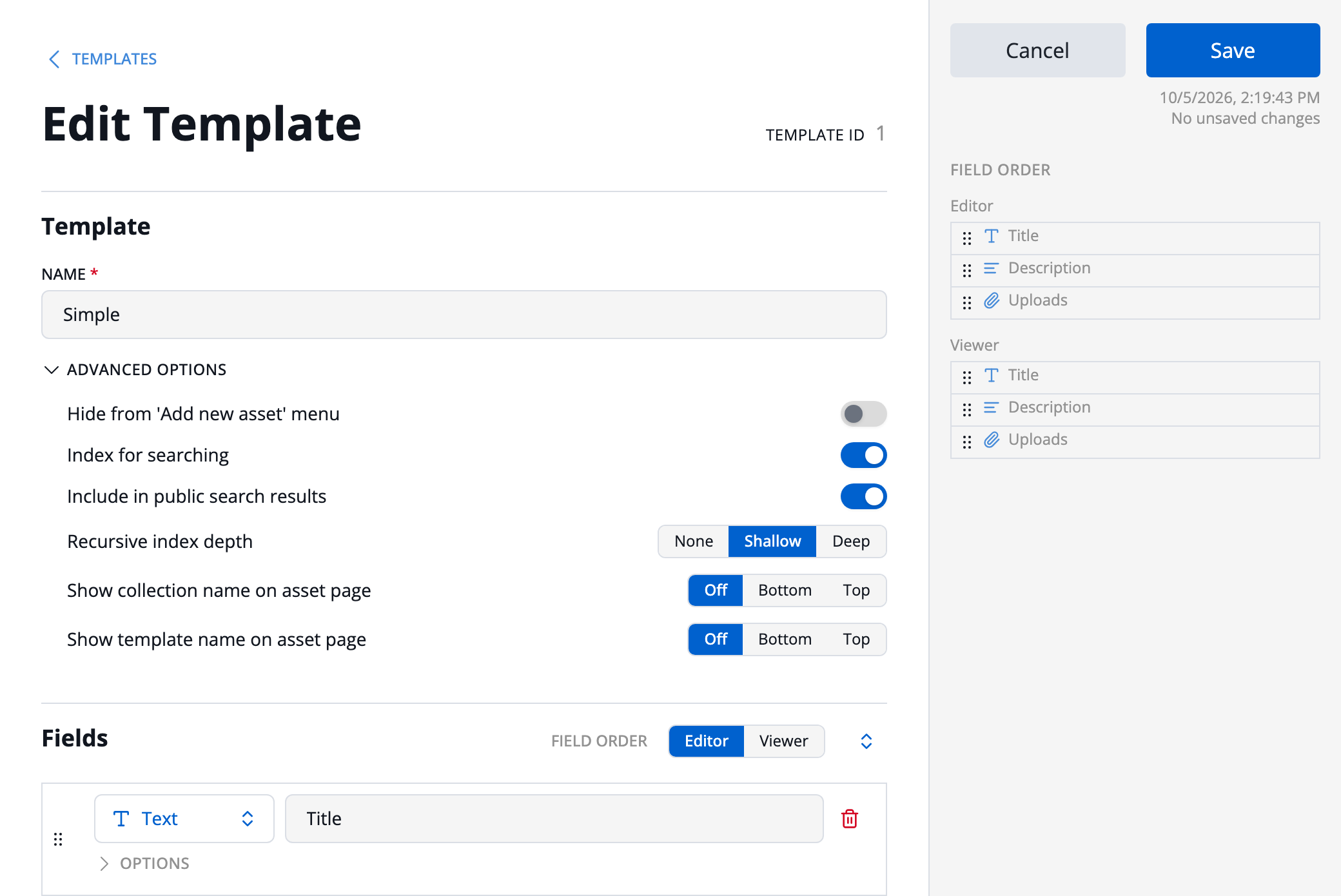Click expand/collapse all fields arrows icon

click(x=866, y=741)
